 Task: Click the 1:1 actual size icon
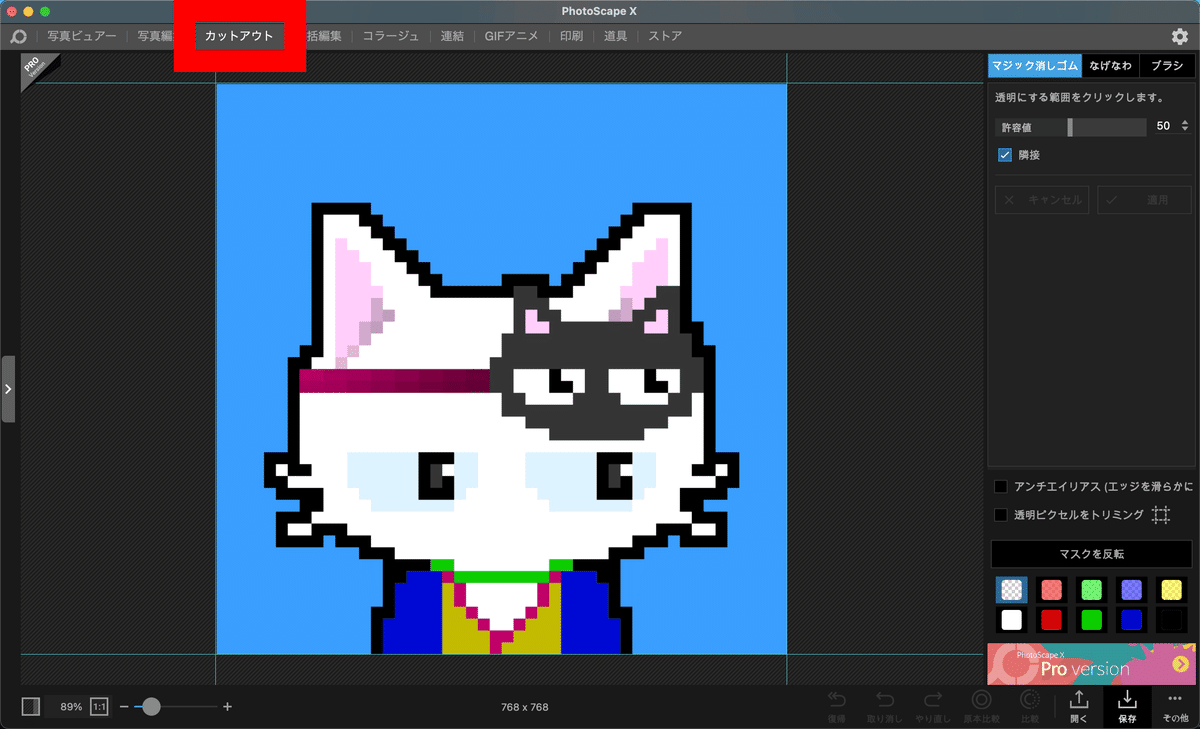pyautogui.click(x=100, y=706)
